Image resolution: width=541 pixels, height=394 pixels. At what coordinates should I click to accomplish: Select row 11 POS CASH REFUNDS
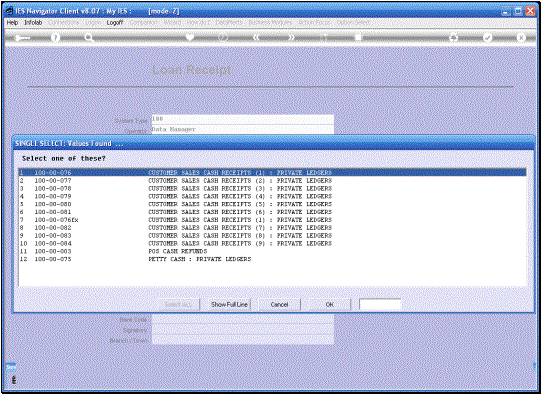pyautogui.click(x=272, y=251)
